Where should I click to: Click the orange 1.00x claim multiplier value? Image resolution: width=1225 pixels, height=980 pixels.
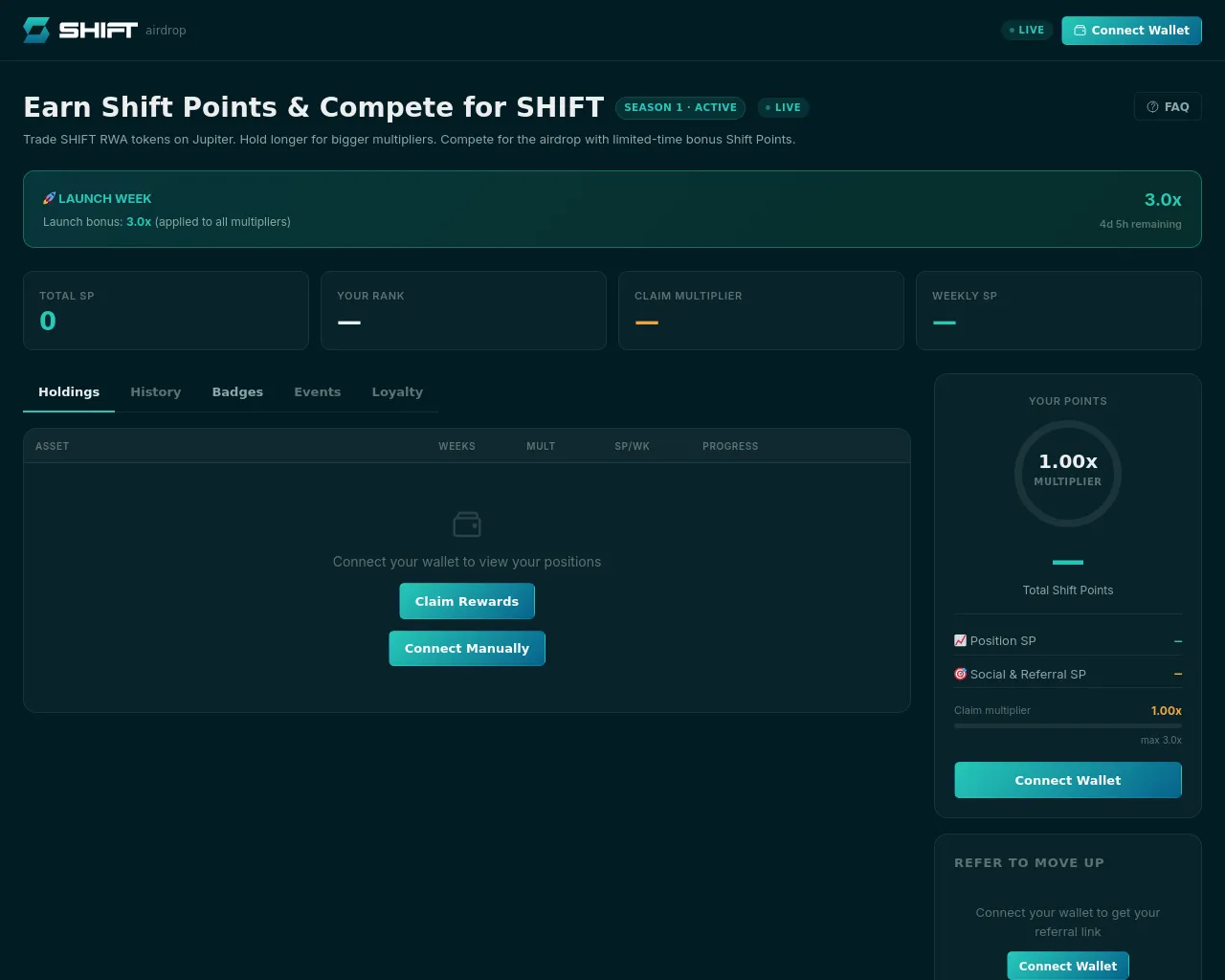[x=1167, y=710]
